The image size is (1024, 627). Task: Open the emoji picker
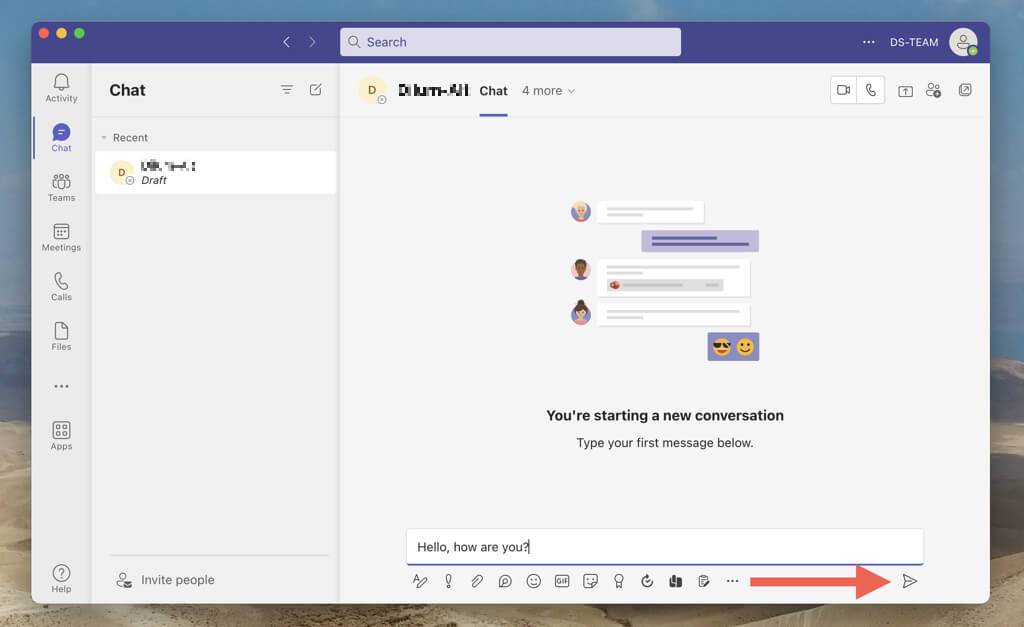coord(534,581)
